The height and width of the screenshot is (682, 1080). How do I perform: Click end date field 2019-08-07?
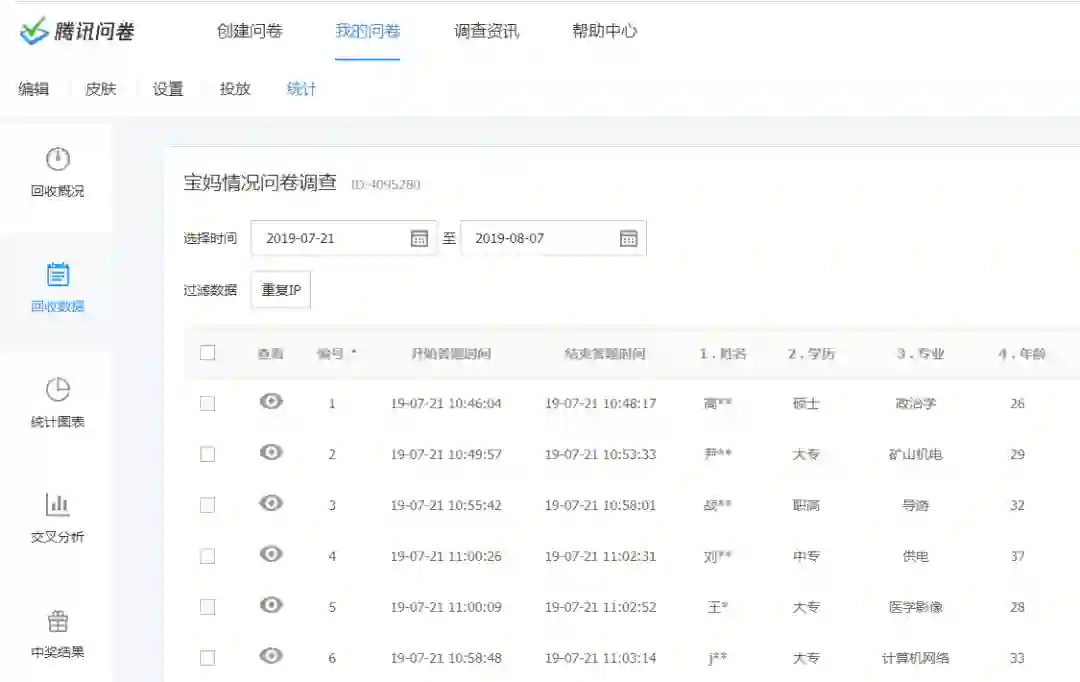(553, 238)
